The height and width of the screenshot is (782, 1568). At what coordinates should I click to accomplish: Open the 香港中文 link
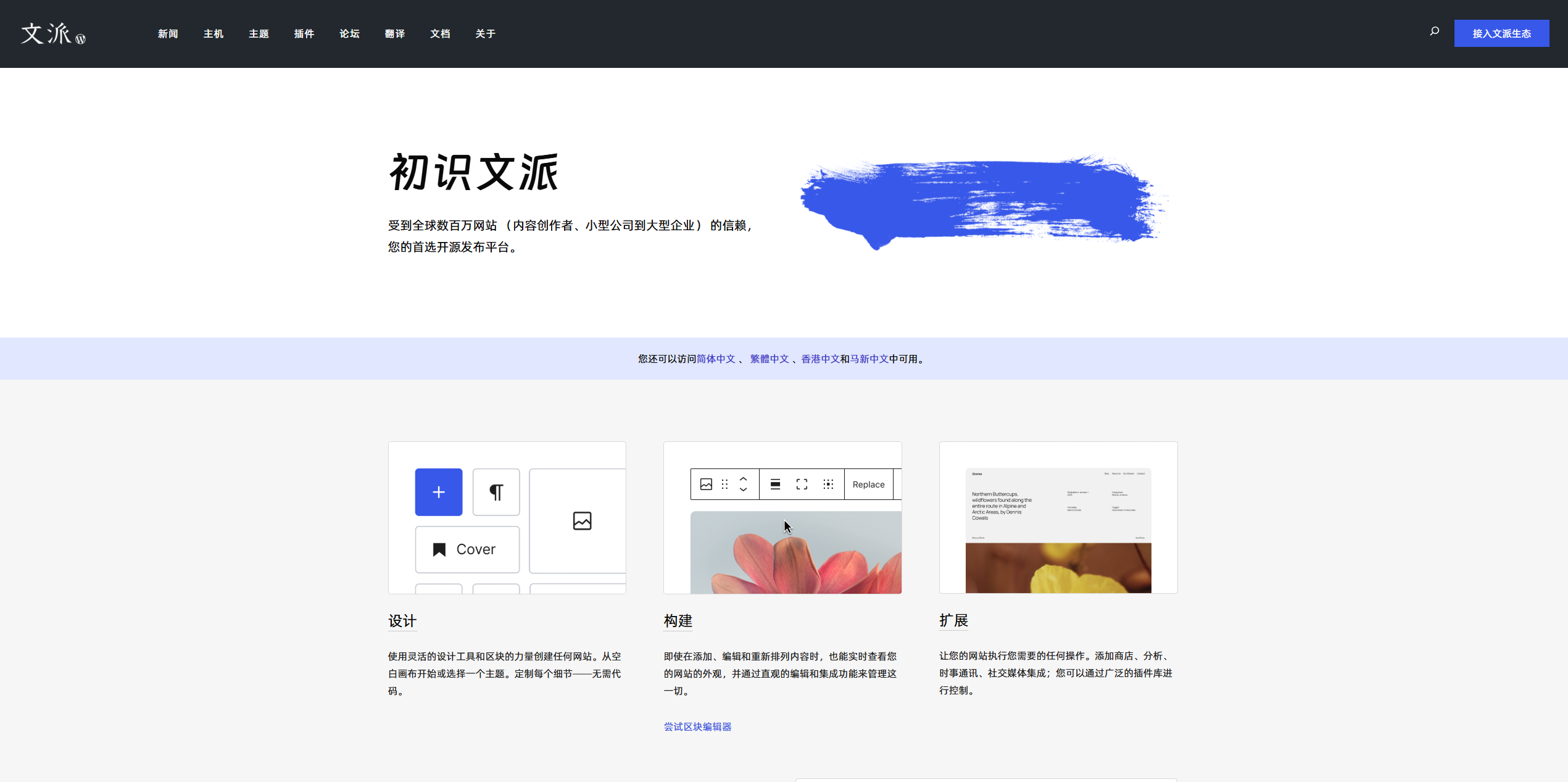point(820,359)
